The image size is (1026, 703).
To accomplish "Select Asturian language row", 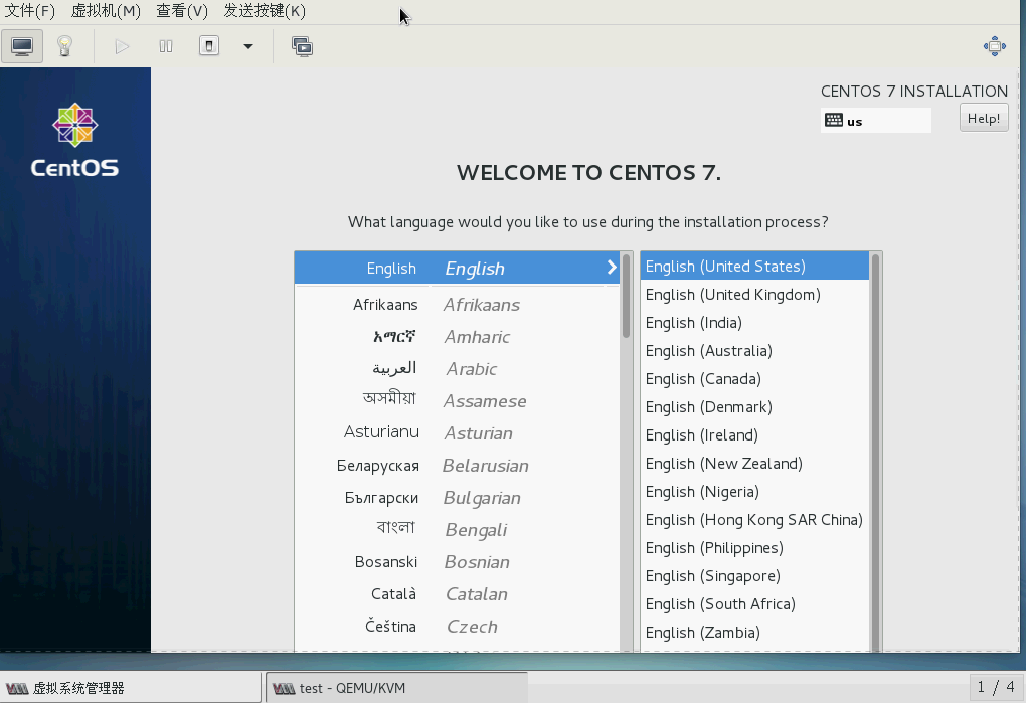I will [457, 433].
